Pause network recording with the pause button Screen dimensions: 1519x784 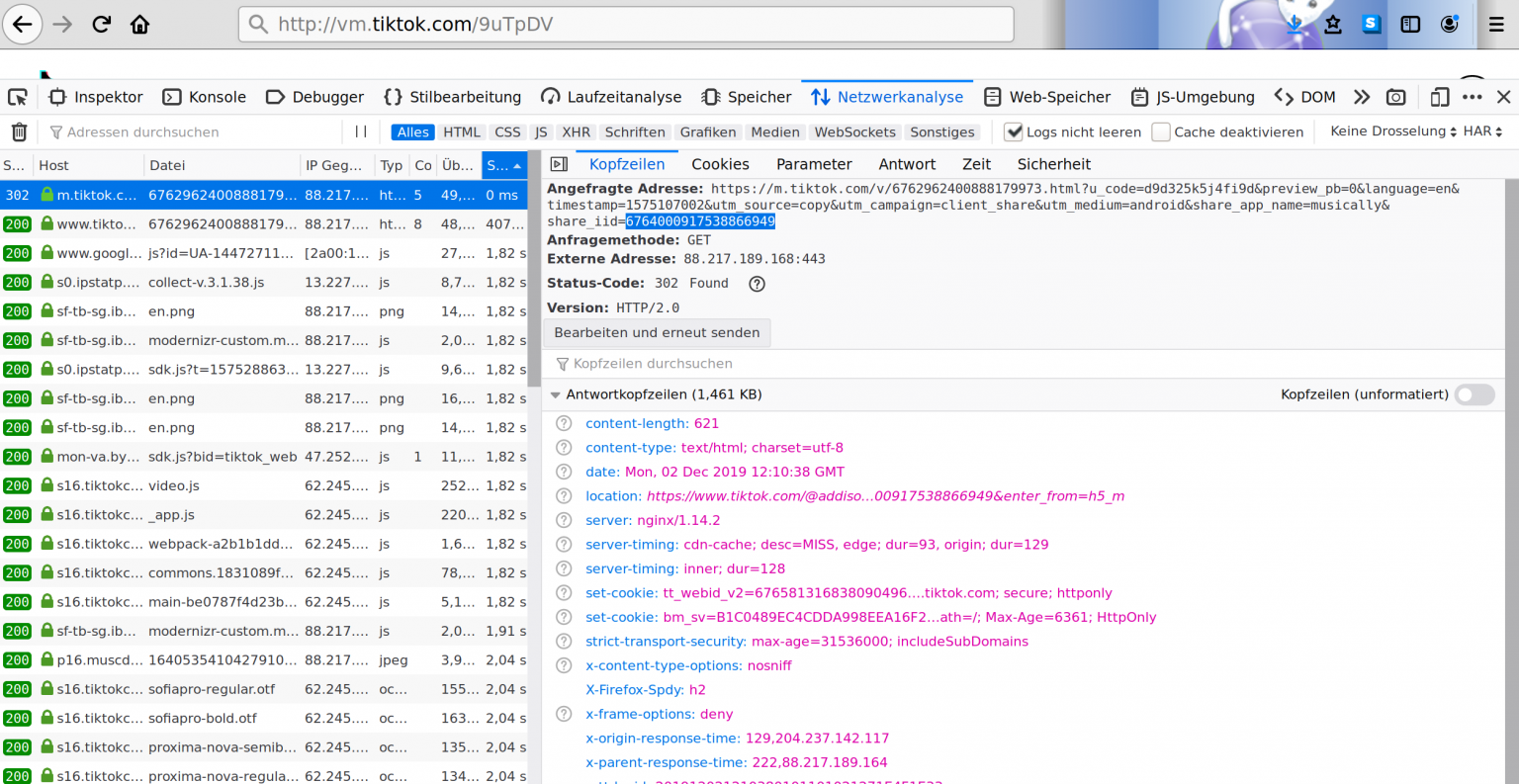click(x=361, y=131)
